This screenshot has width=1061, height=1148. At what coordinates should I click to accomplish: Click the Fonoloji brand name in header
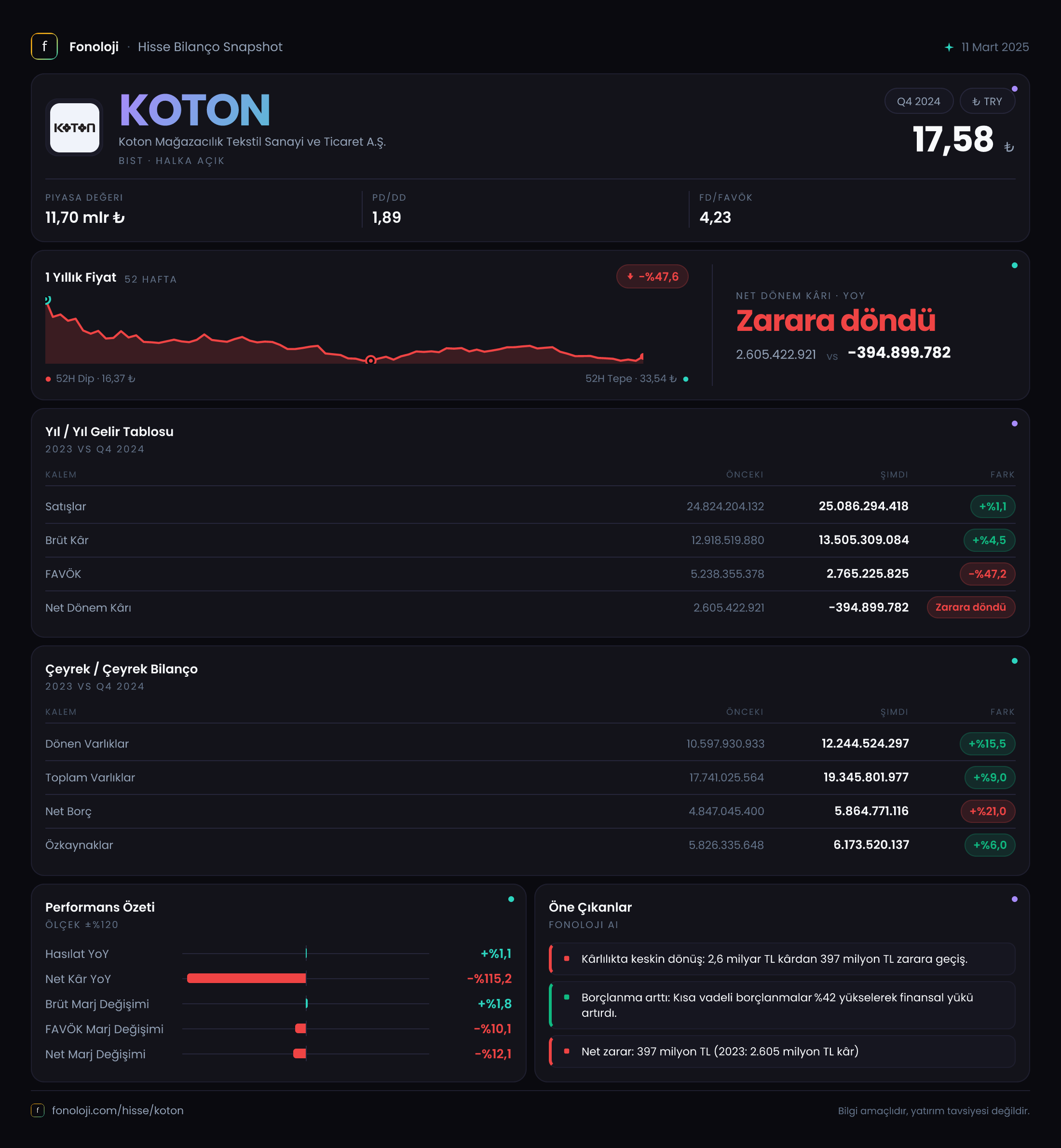[x=94, y=47]
